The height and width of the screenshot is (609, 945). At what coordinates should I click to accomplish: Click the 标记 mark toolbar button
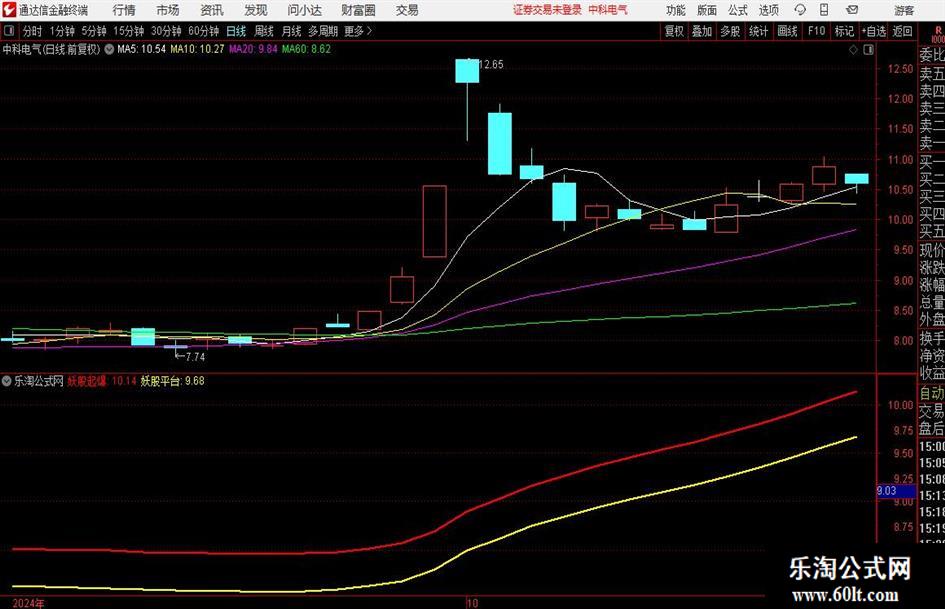pos(844,31)
